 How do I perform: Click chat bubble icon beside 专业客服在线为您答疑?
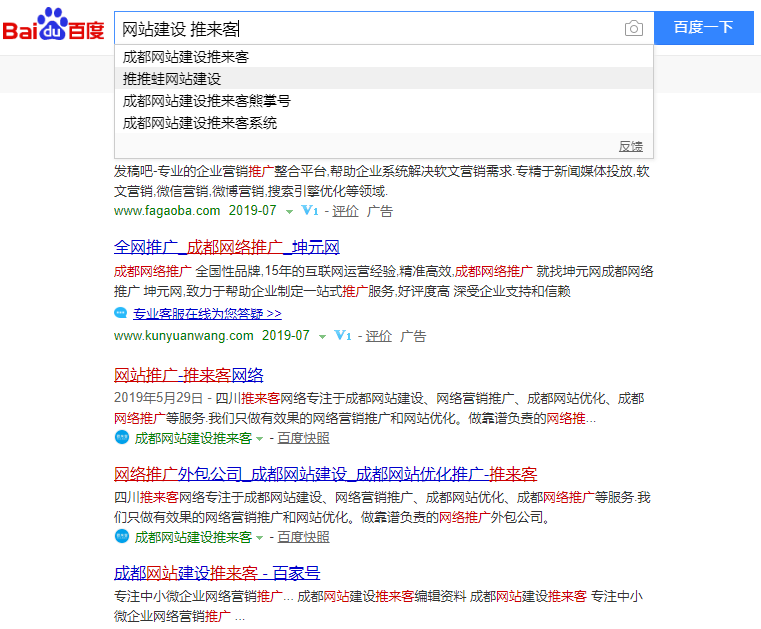121,314
